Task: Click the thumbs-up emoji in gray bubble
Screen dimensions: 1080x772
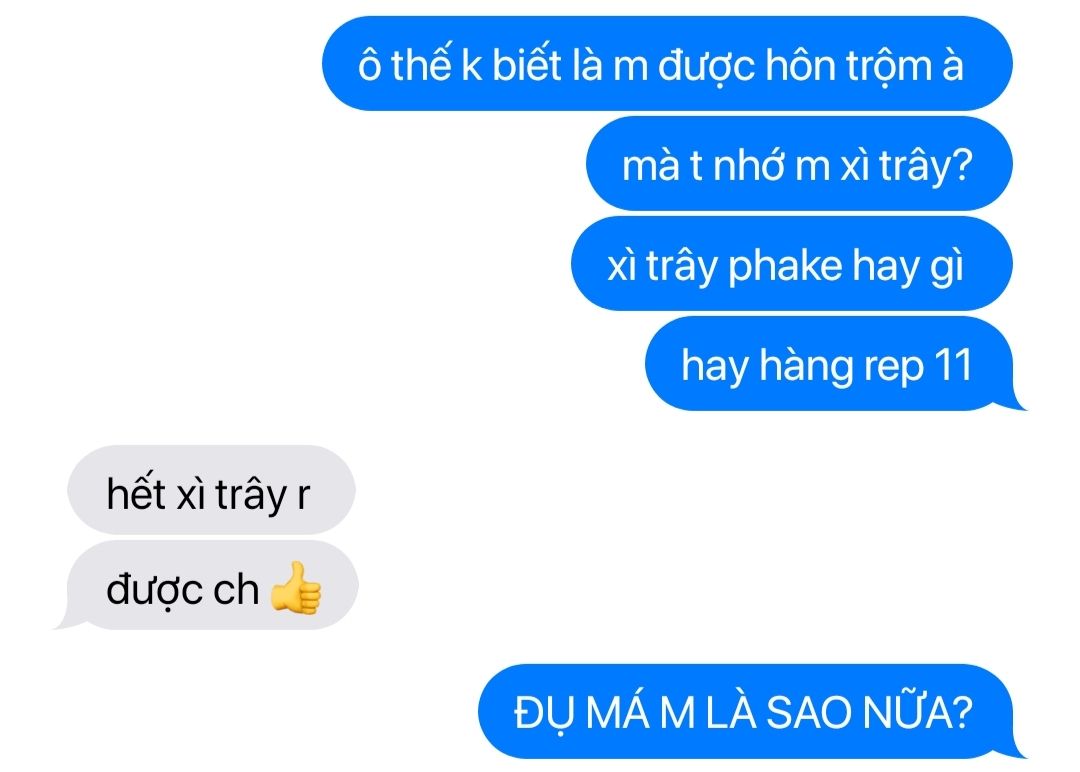Action: (295, 587)
